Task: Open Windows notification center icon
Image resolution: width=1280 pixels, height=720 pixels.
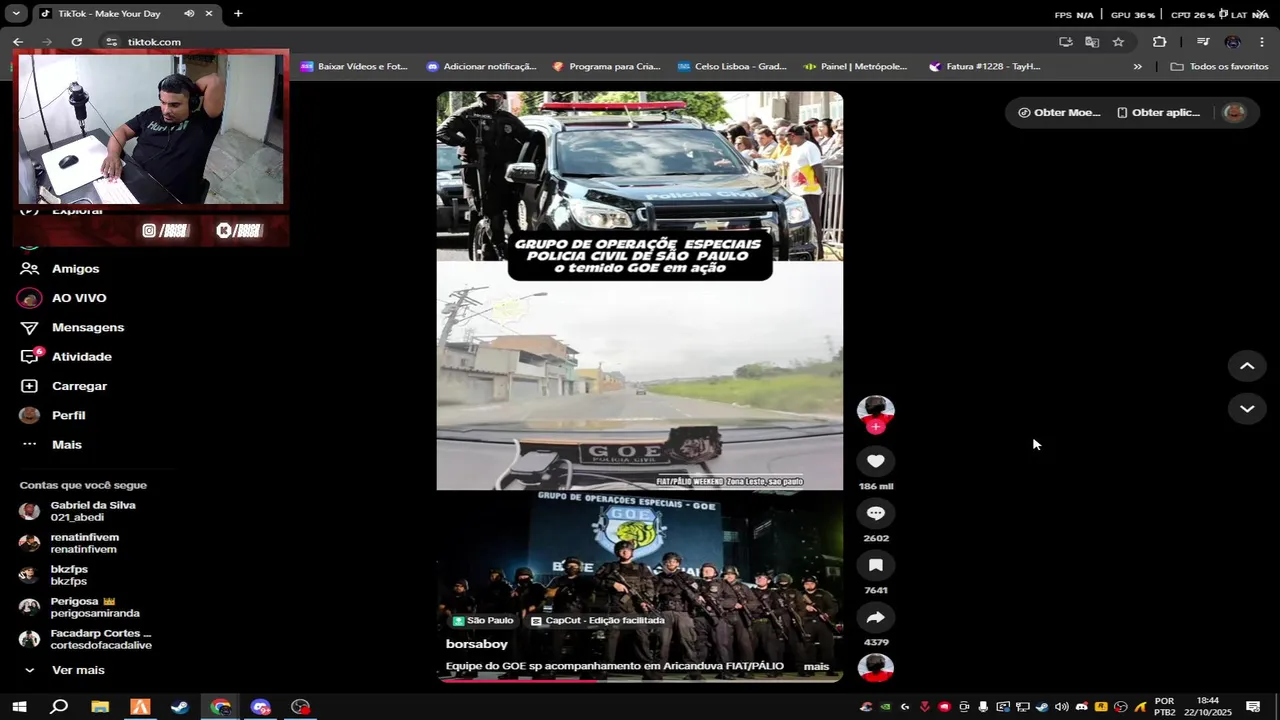Action: coord(1253,707)
